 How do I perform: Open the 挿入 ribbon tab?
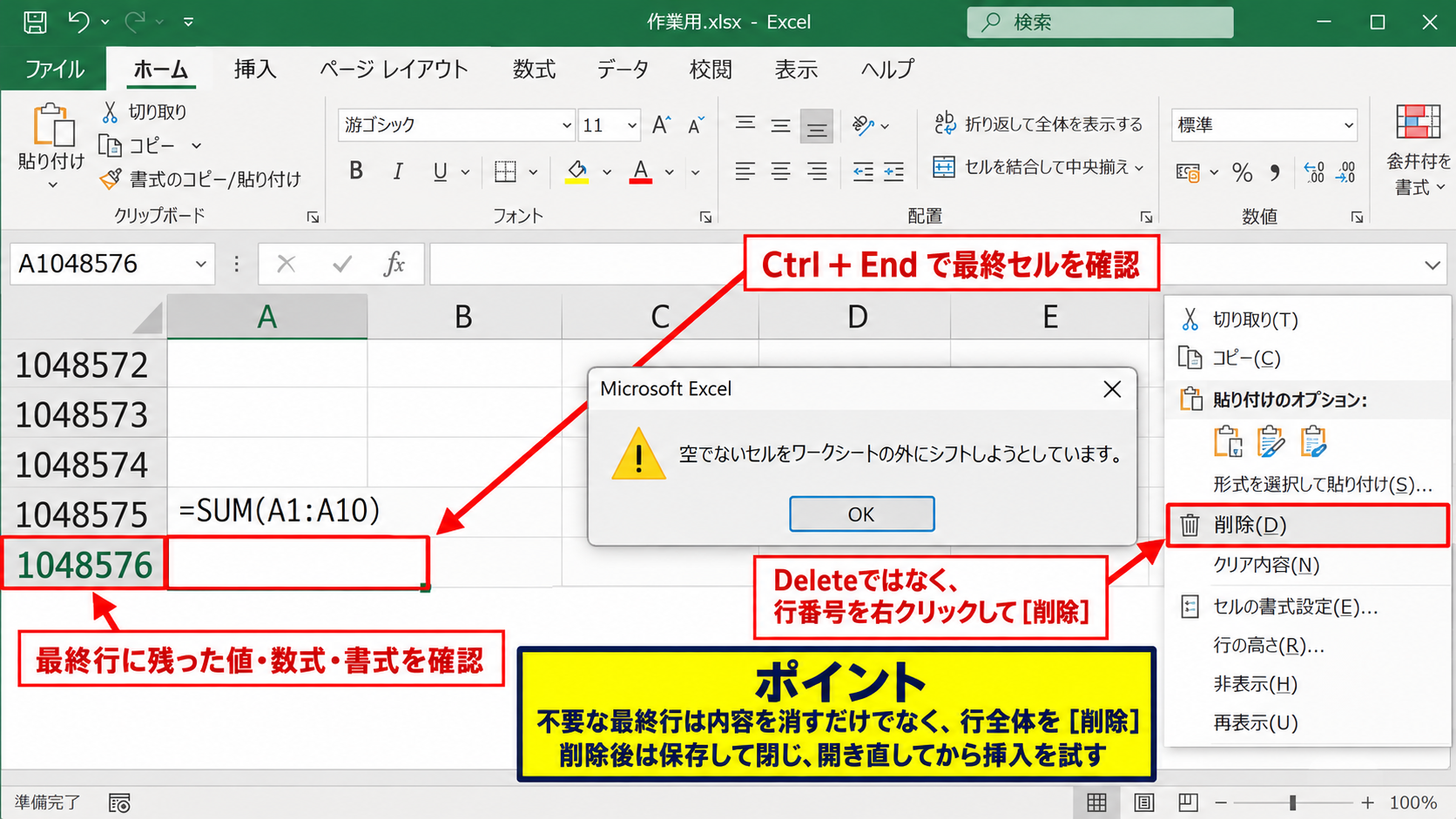click(255, 70)
